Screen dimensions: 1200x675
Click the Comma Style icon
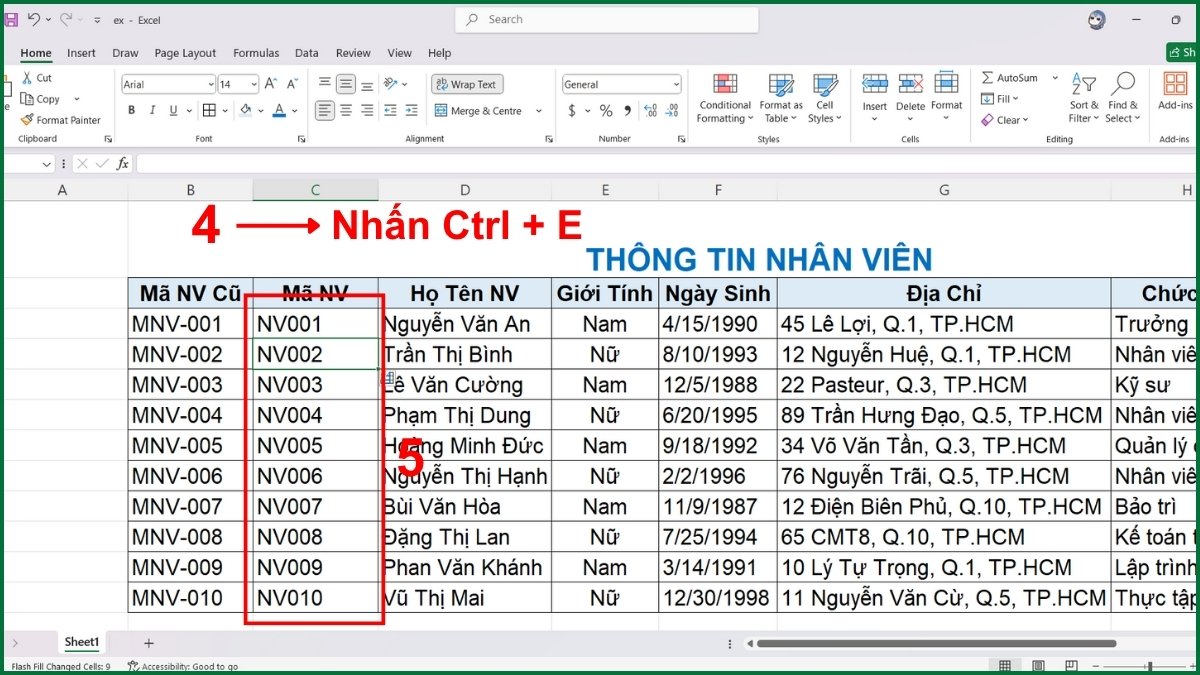pyautogui.click(x=627, y=111)
